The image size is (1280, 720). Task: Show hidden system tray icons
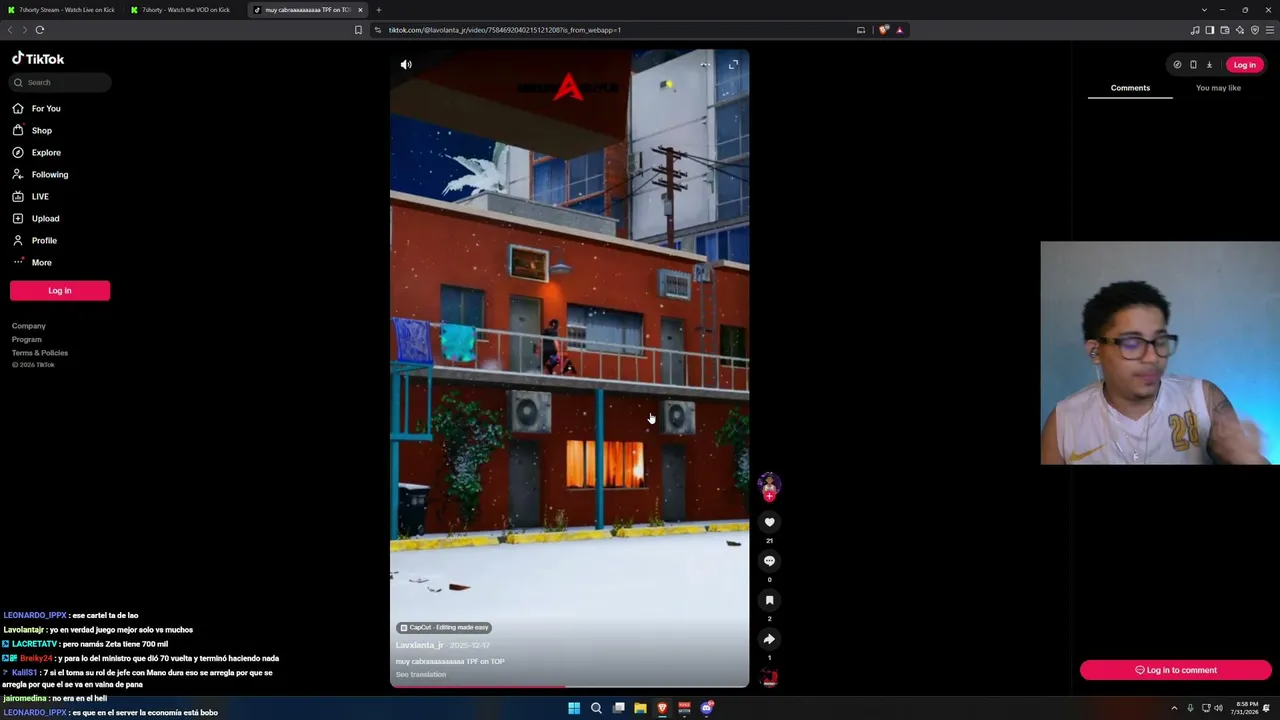click(1174, 708)
